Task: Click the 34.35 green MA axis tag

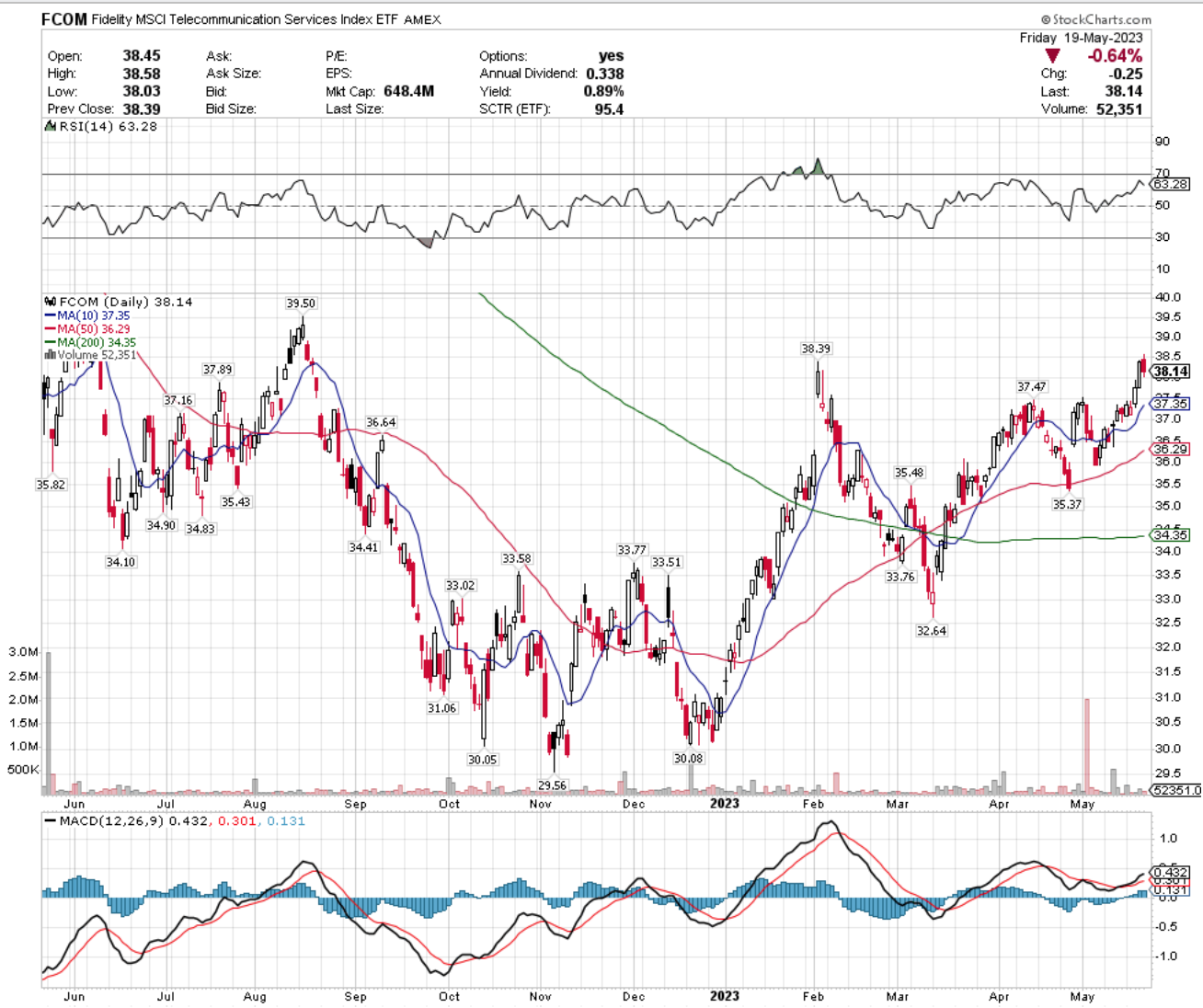Action: tap(1171, 534)
